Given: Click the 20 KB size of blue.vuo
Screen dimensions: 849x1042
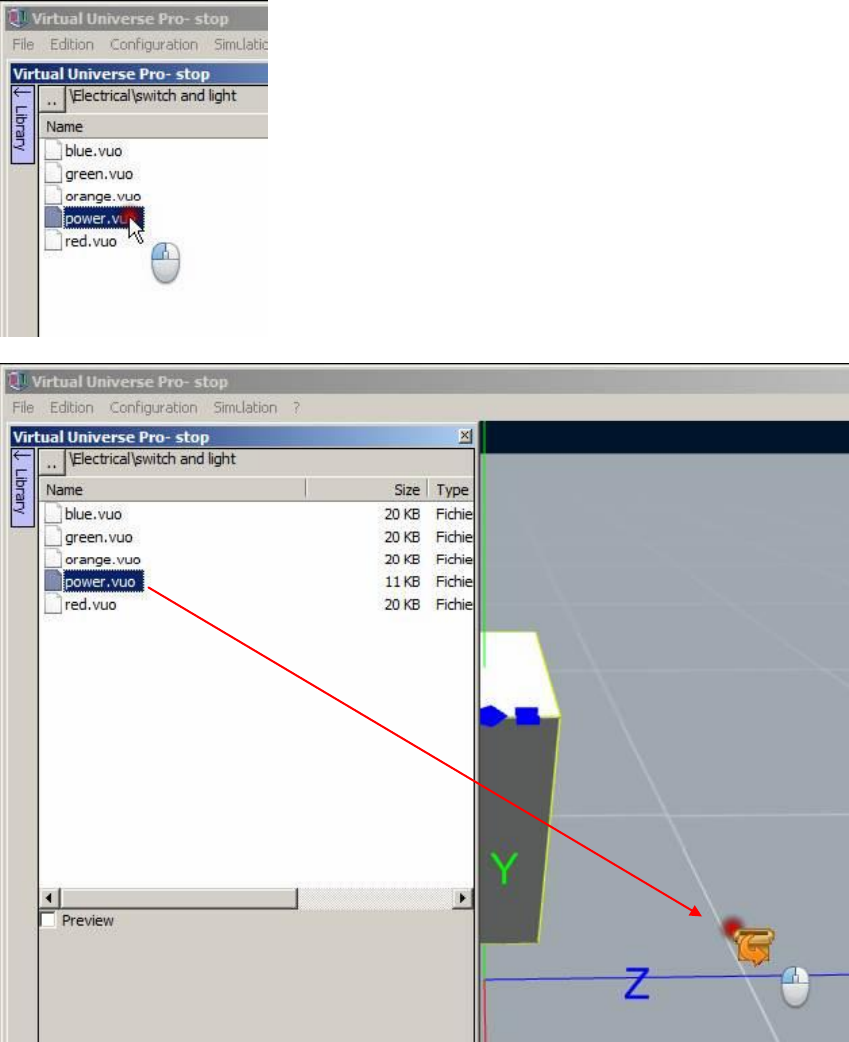Looking at the screenshot, I should (402, 514).
